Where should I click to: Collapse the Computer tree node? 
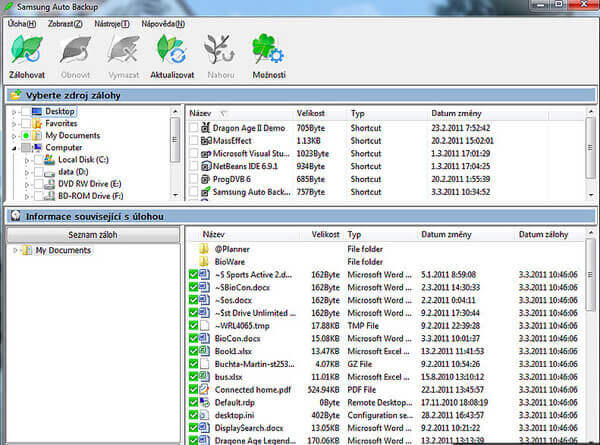click(x=14, y=148)
